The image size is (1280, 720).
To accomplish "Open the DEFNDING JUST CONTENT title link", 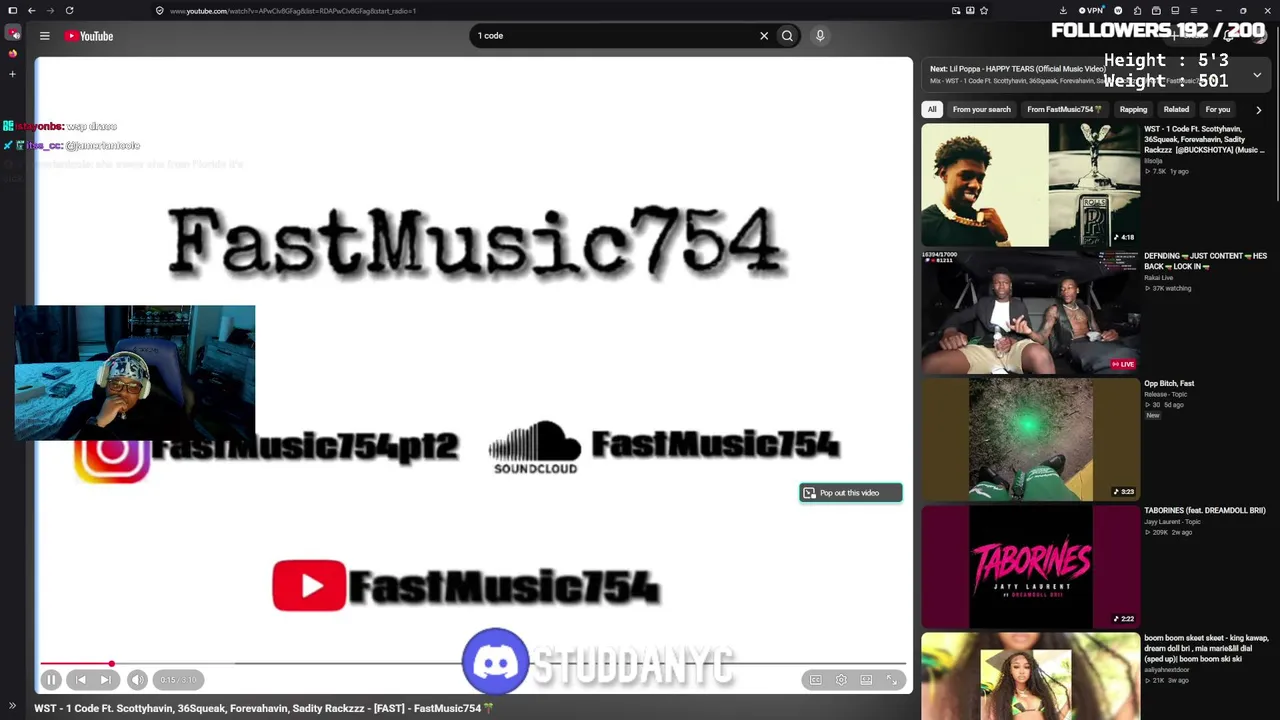I will pyautogui.click(x=1205, y=261).
